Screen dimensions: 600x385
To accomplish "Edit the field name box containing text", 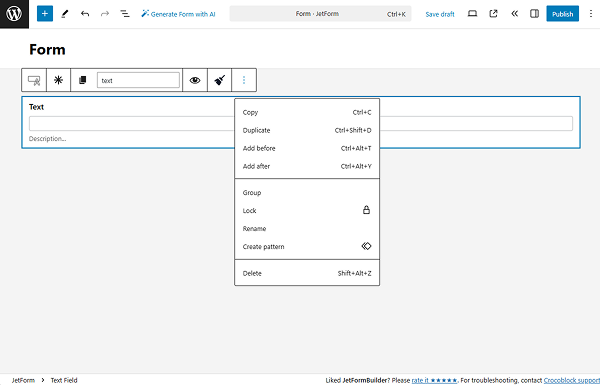I will pos(138,80).
